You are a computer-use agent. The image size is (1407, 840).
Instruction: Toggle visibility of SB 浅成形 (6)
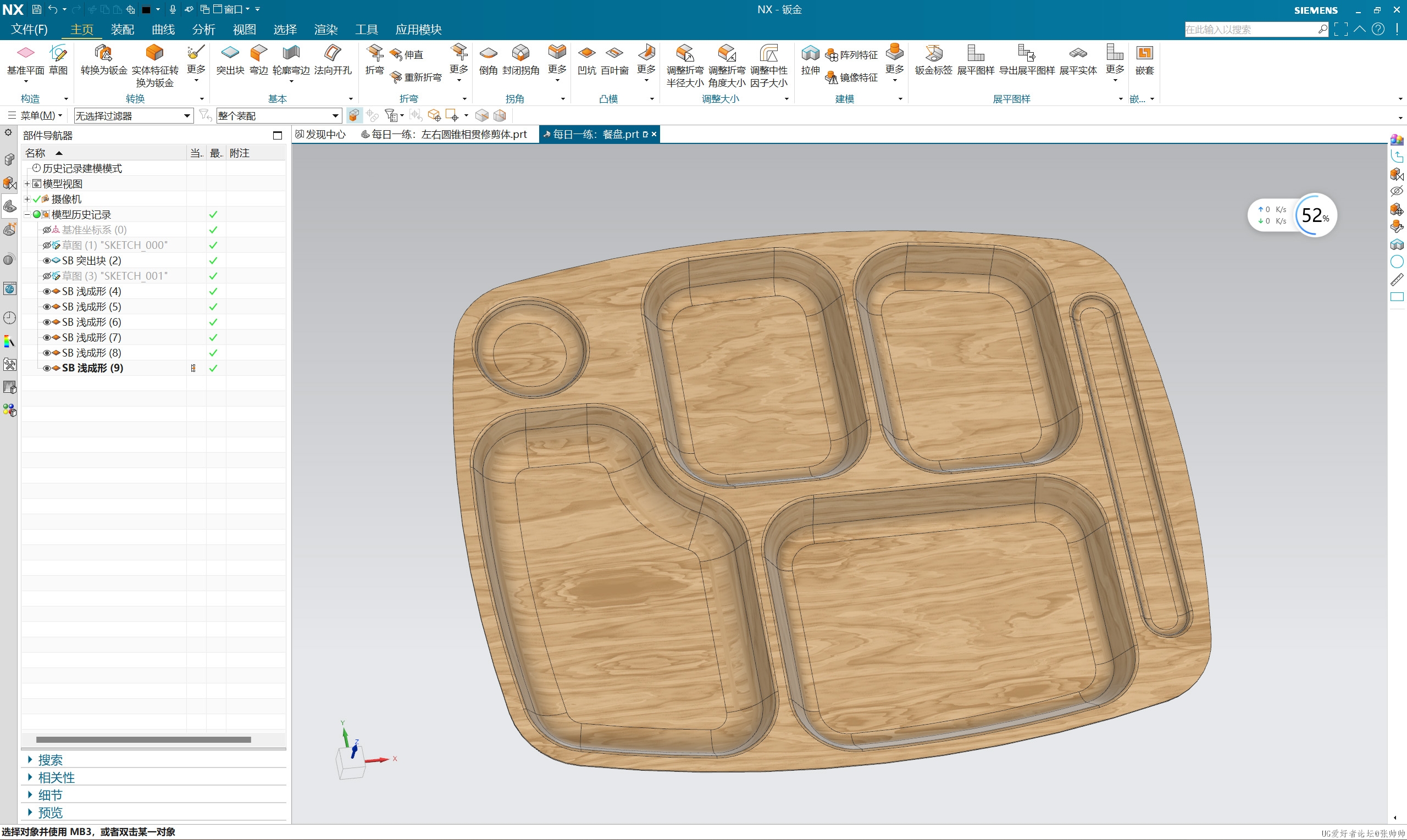click(x=46, y=322)
